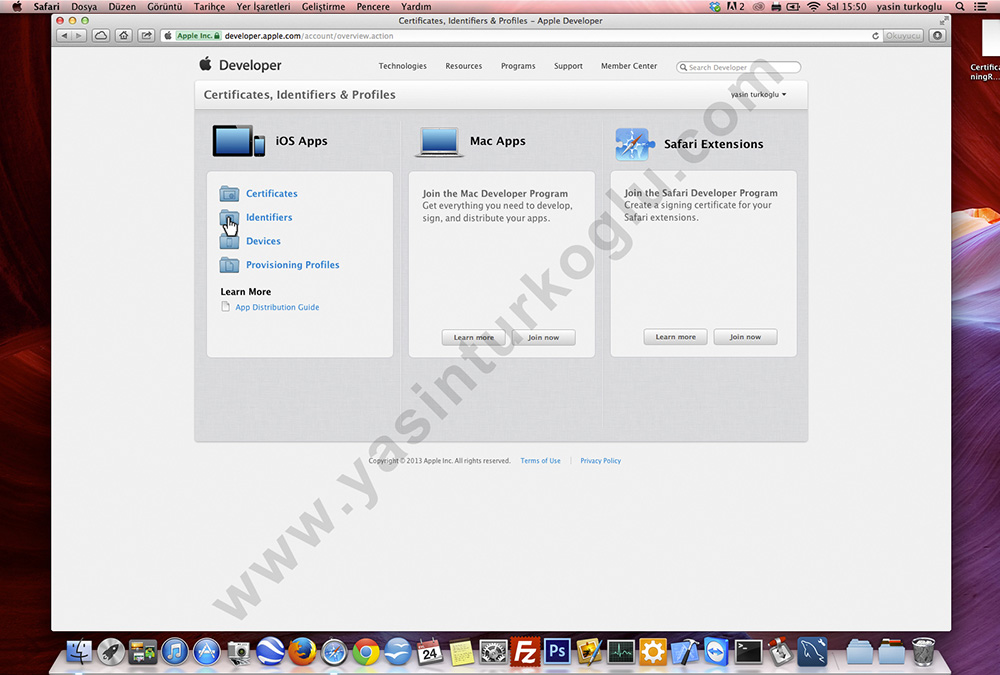Reload the page using the refresh icon
Viewport: 1000px width, 675px height.
pyautogui.click(x=875, y=36)
